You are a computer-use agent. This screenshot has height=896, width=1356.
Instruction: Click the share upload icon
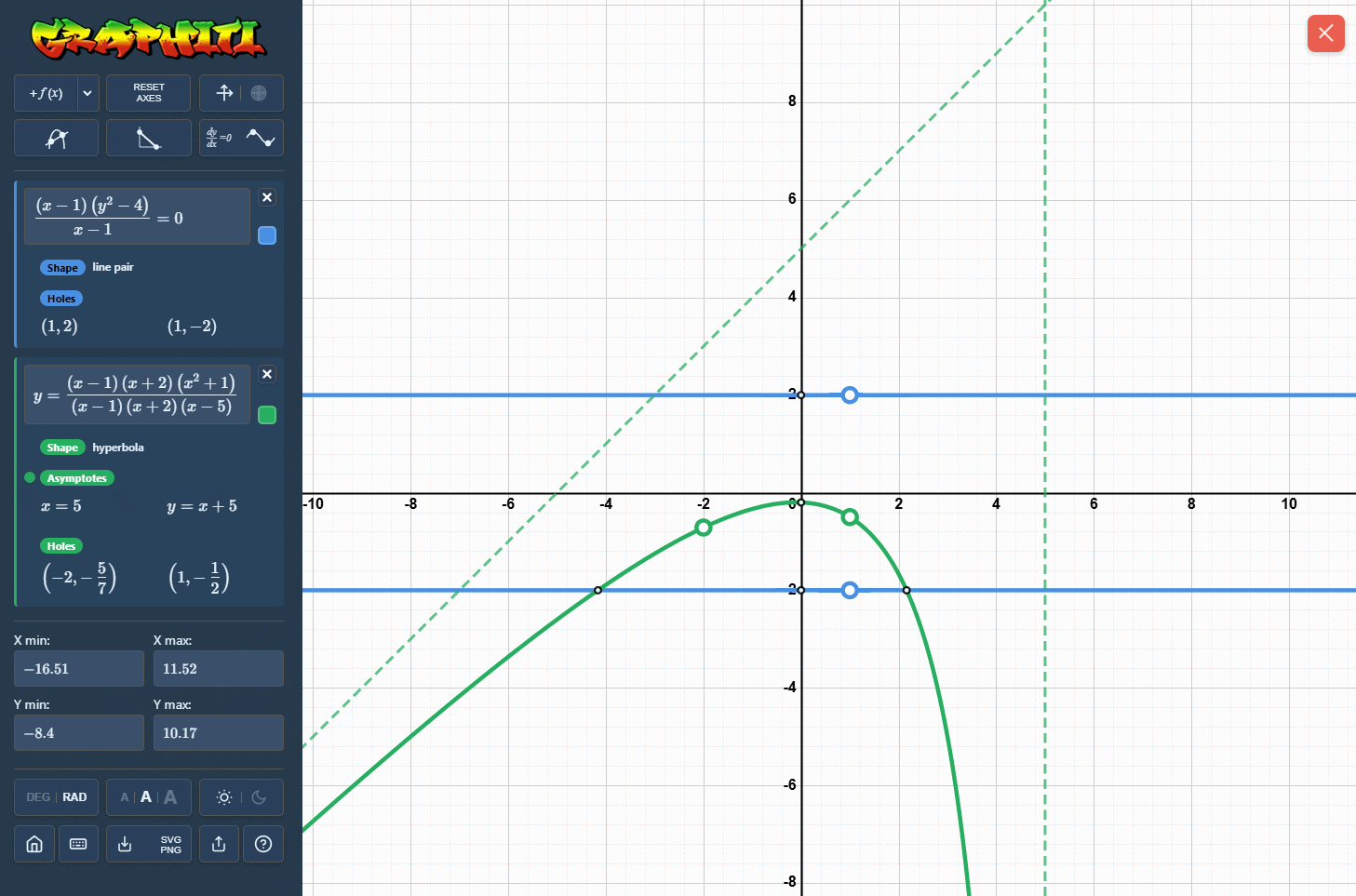pyautogui.click(x=219, y=844)
